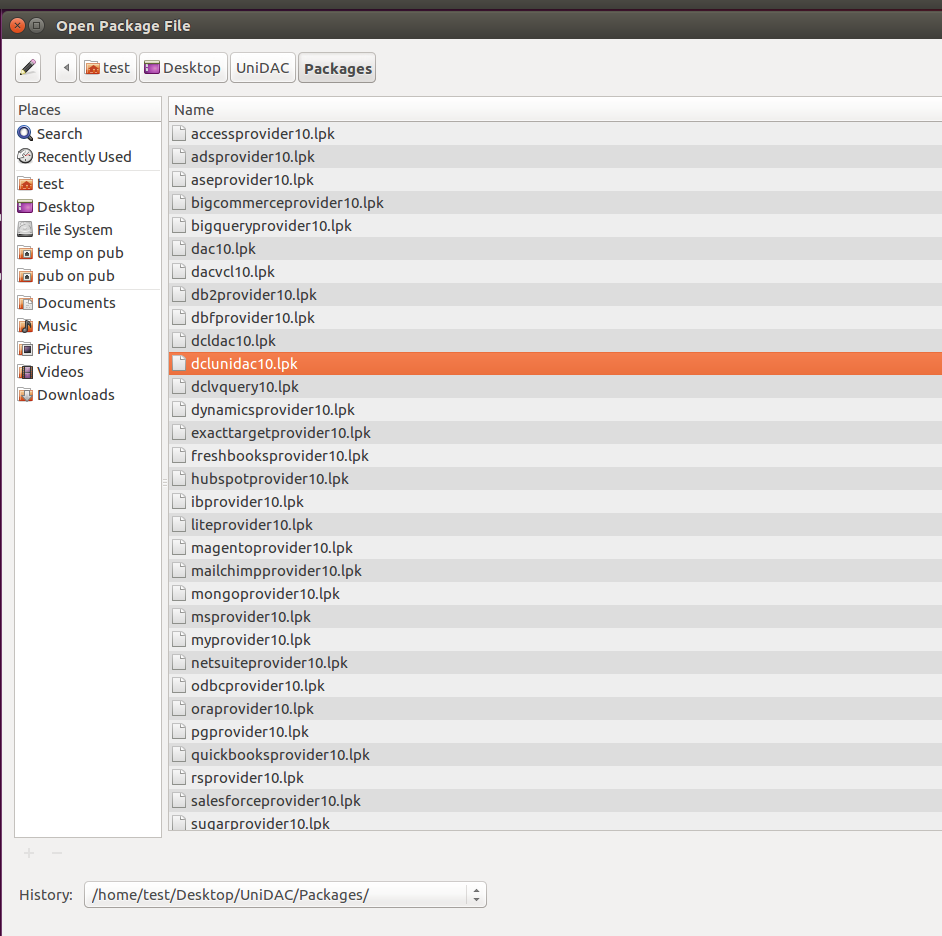Go to Desktop in path bar
The width and height of the screenshot is (942, 936).
click(183, 68)
